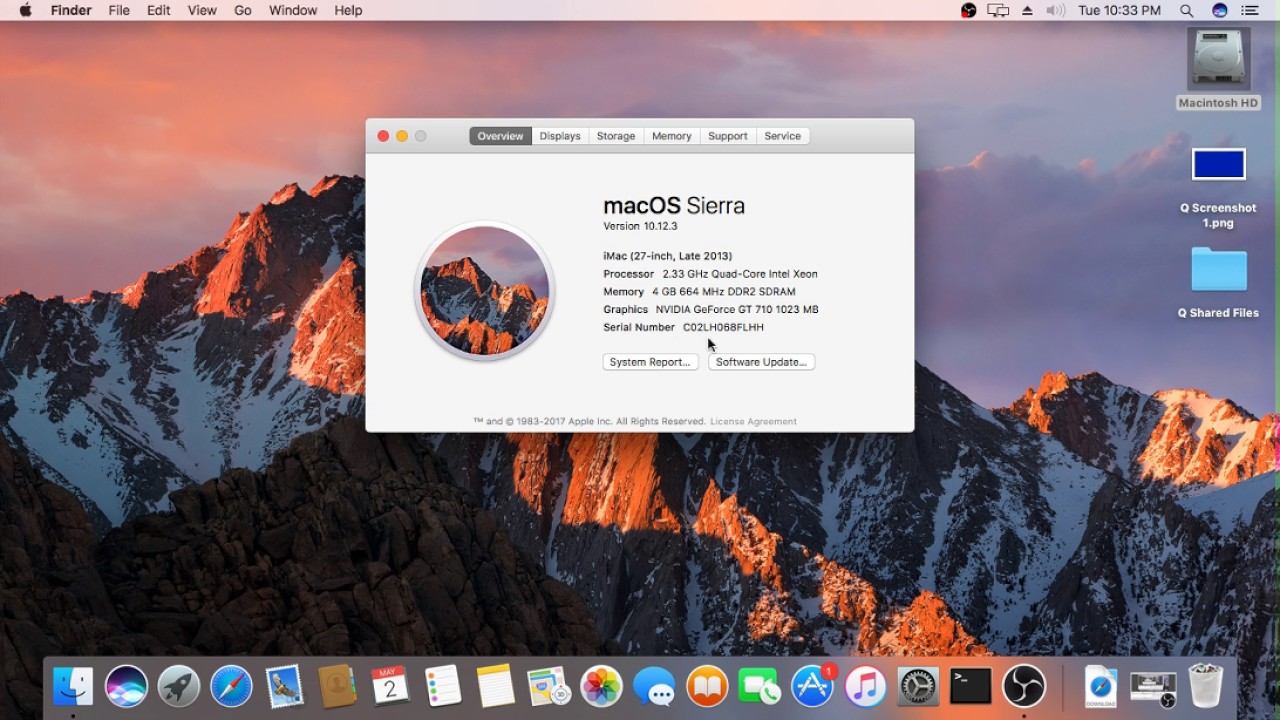Open App Store icon with badge
1280x720 pixels.
point(813,686)
